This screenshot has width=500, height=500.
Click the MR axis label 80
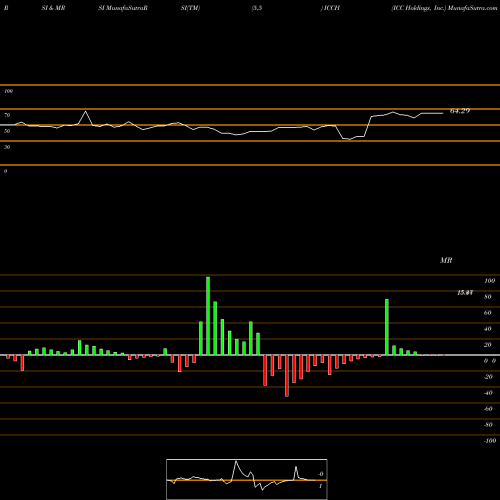point(488,297)
